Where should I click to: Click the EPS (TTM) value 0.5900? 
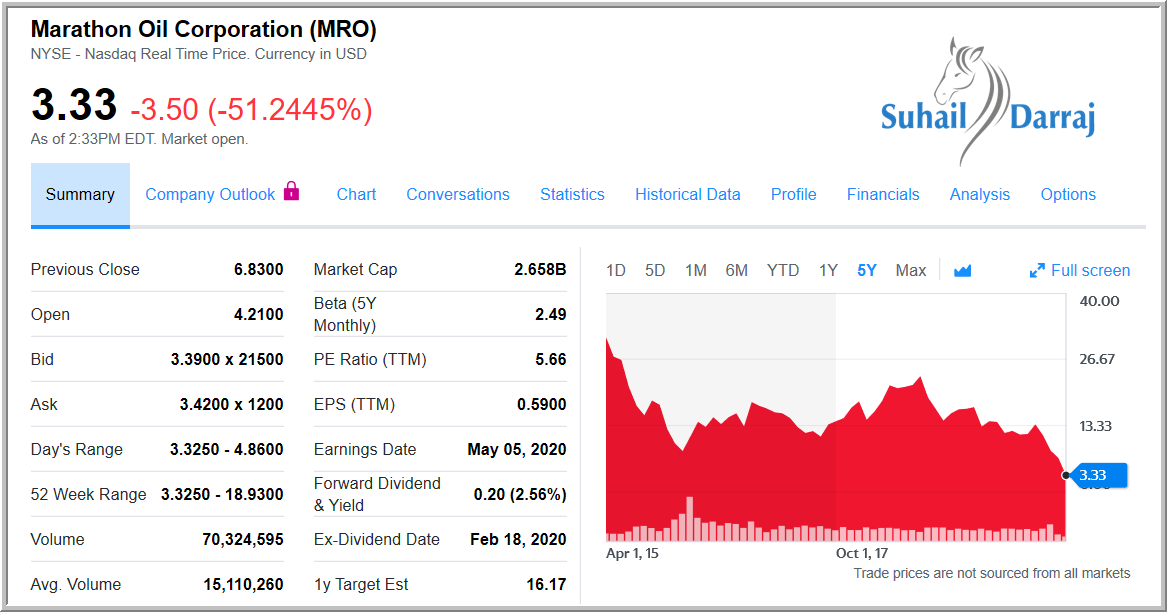pos(542,404)
